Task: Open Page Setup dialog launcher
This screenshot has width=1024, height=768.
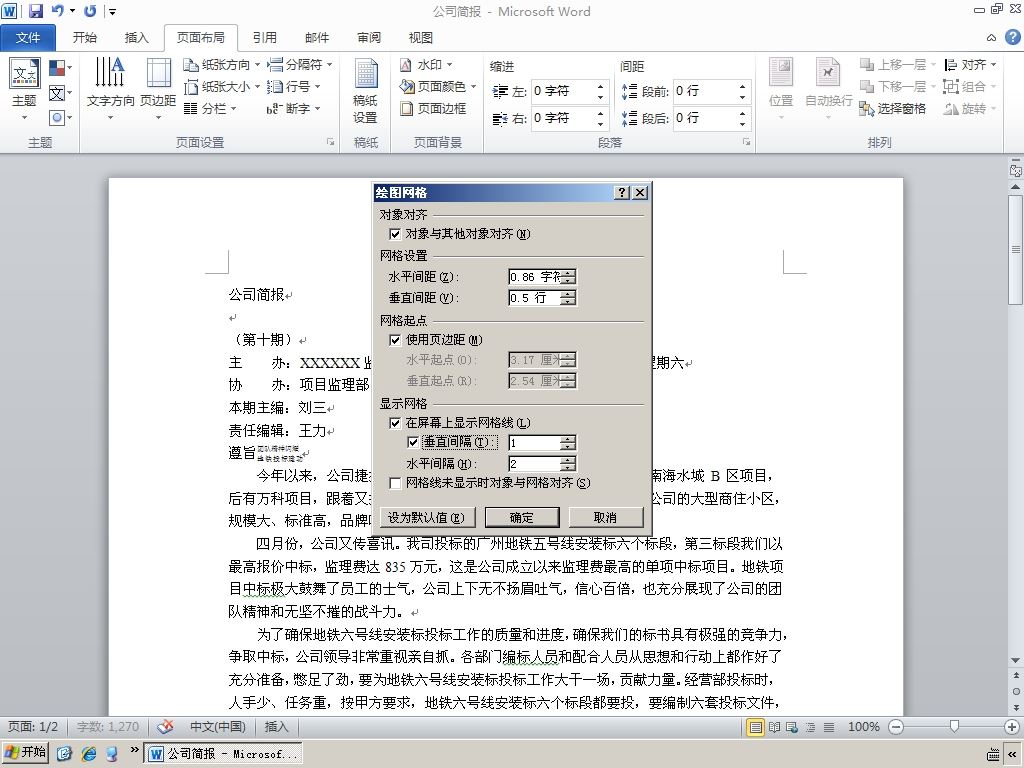Action: tap(330, 142)
